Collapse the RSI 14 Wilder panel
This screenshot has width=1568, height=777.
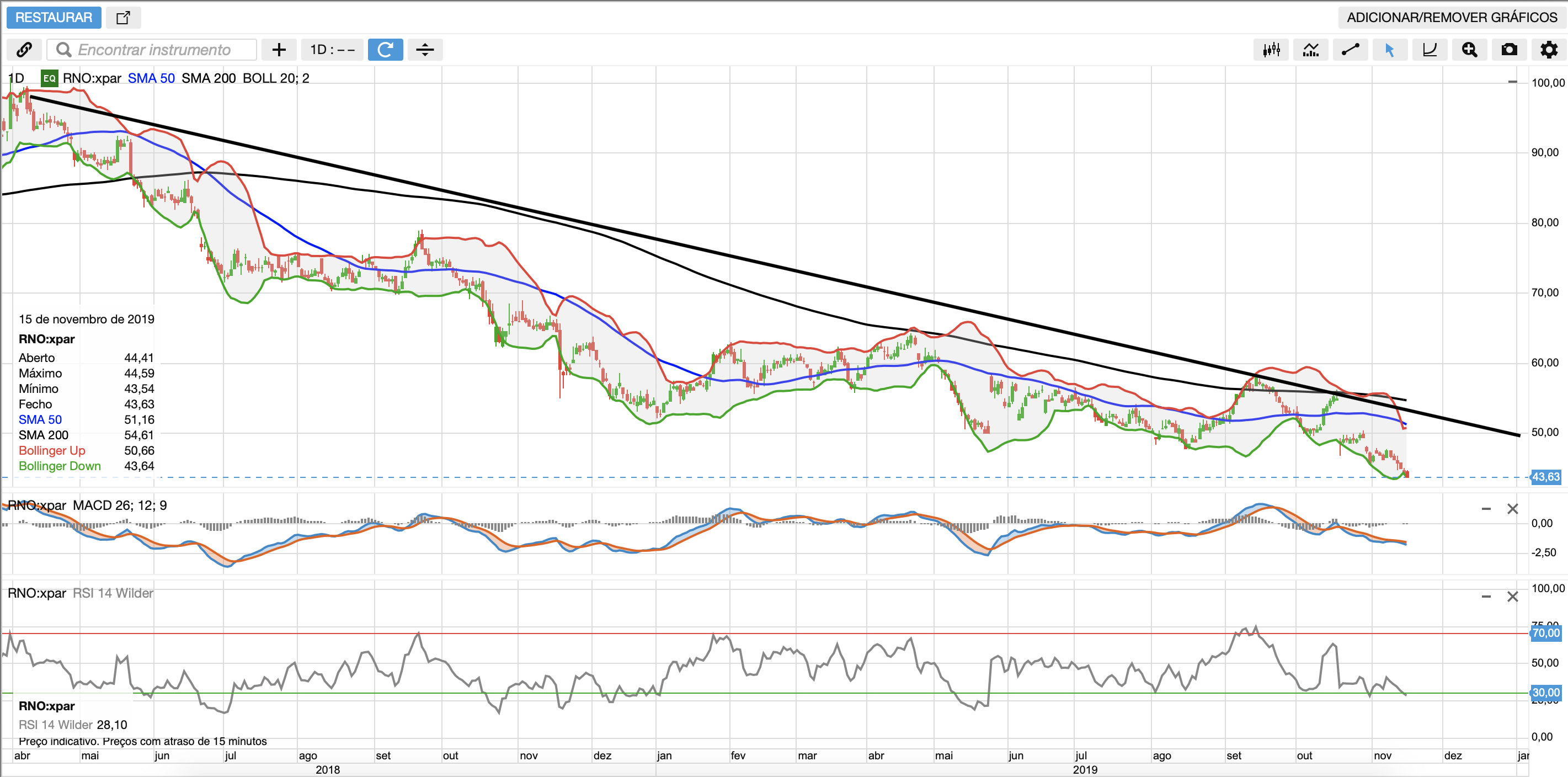1486,597
